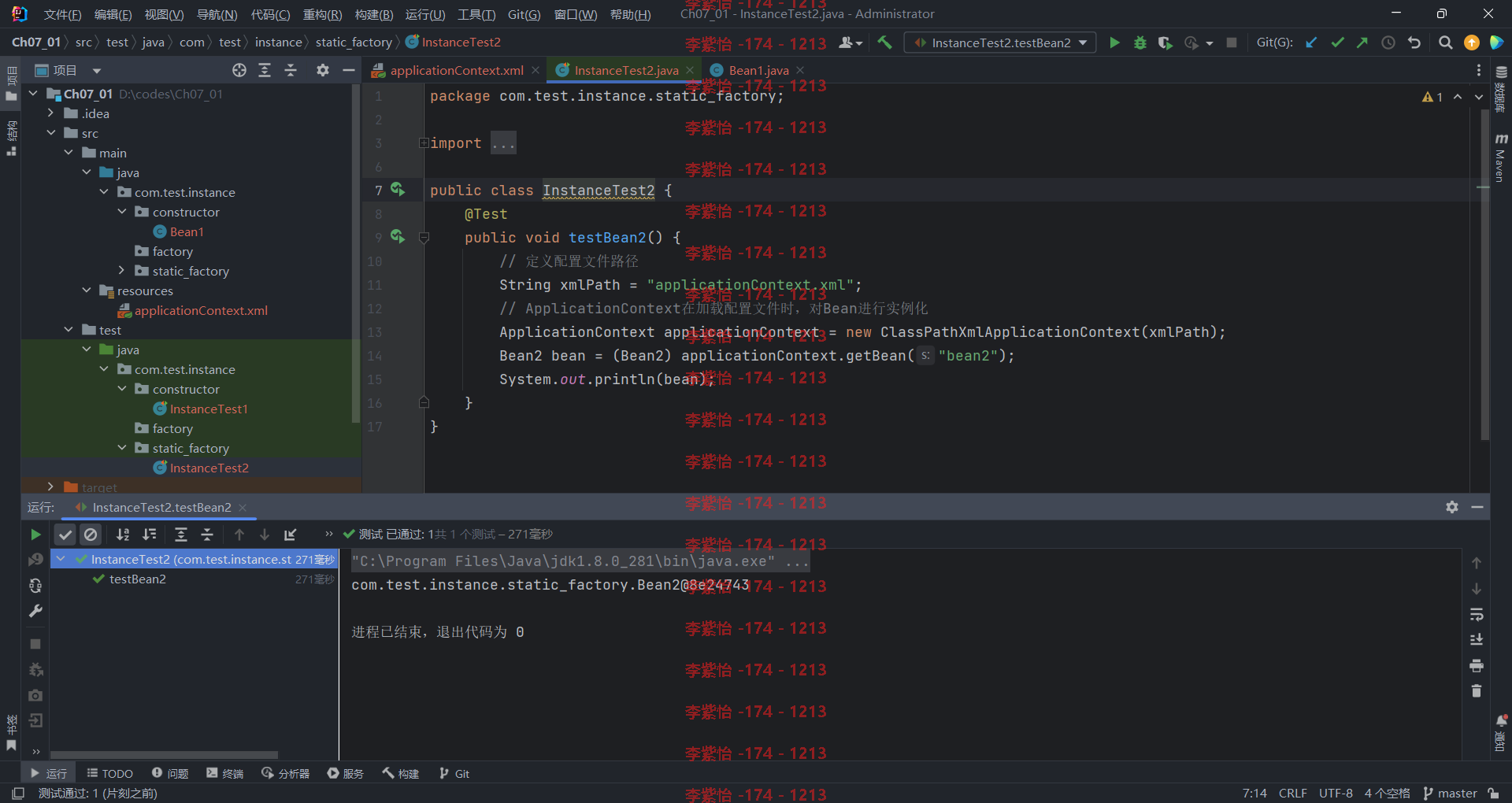Open the TODO tool window
Screen dimensions: 1512x803
click(x=109, y=773)
